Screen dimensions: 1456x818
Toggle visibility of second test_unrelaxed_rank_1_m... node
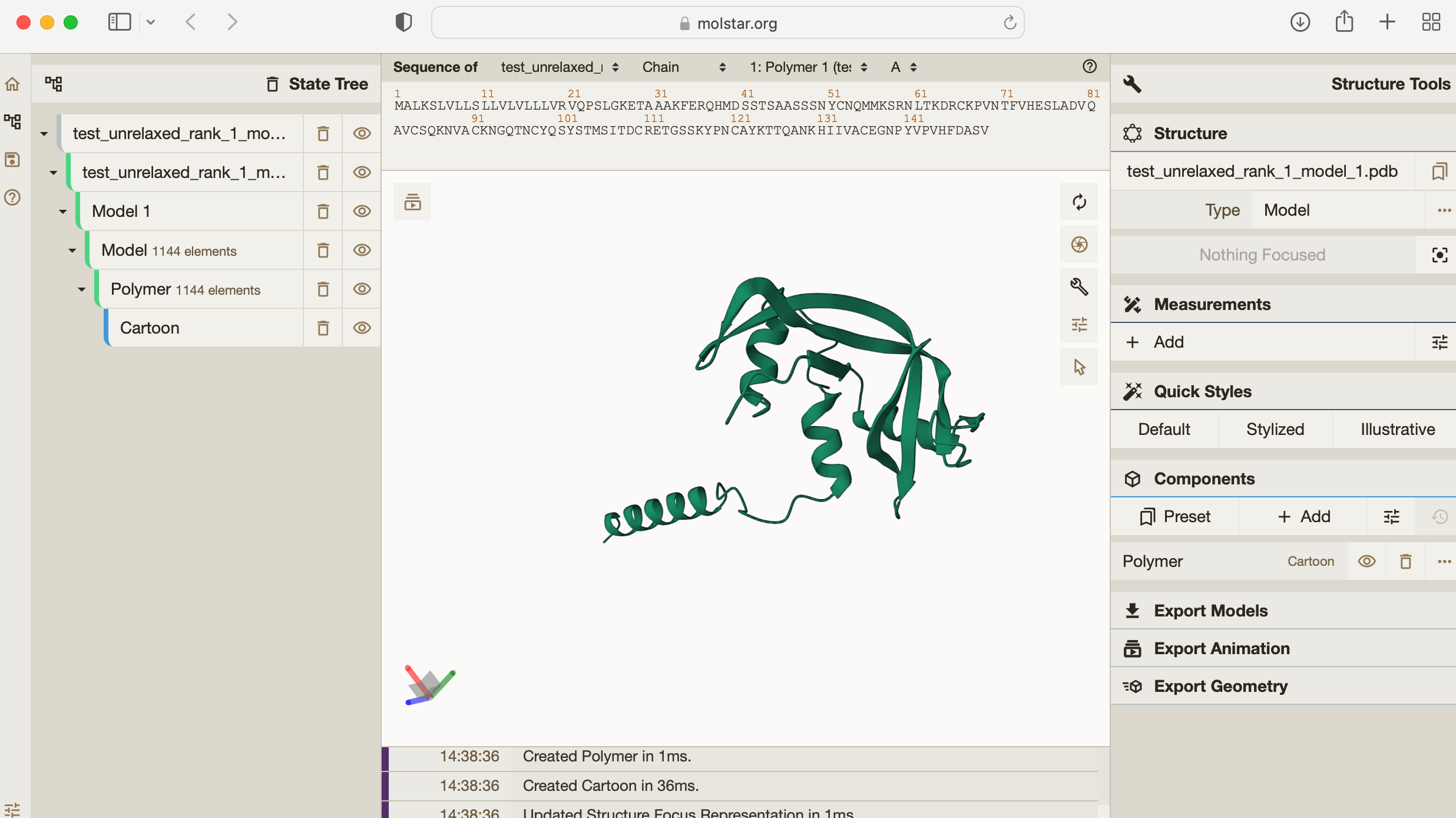362,173
